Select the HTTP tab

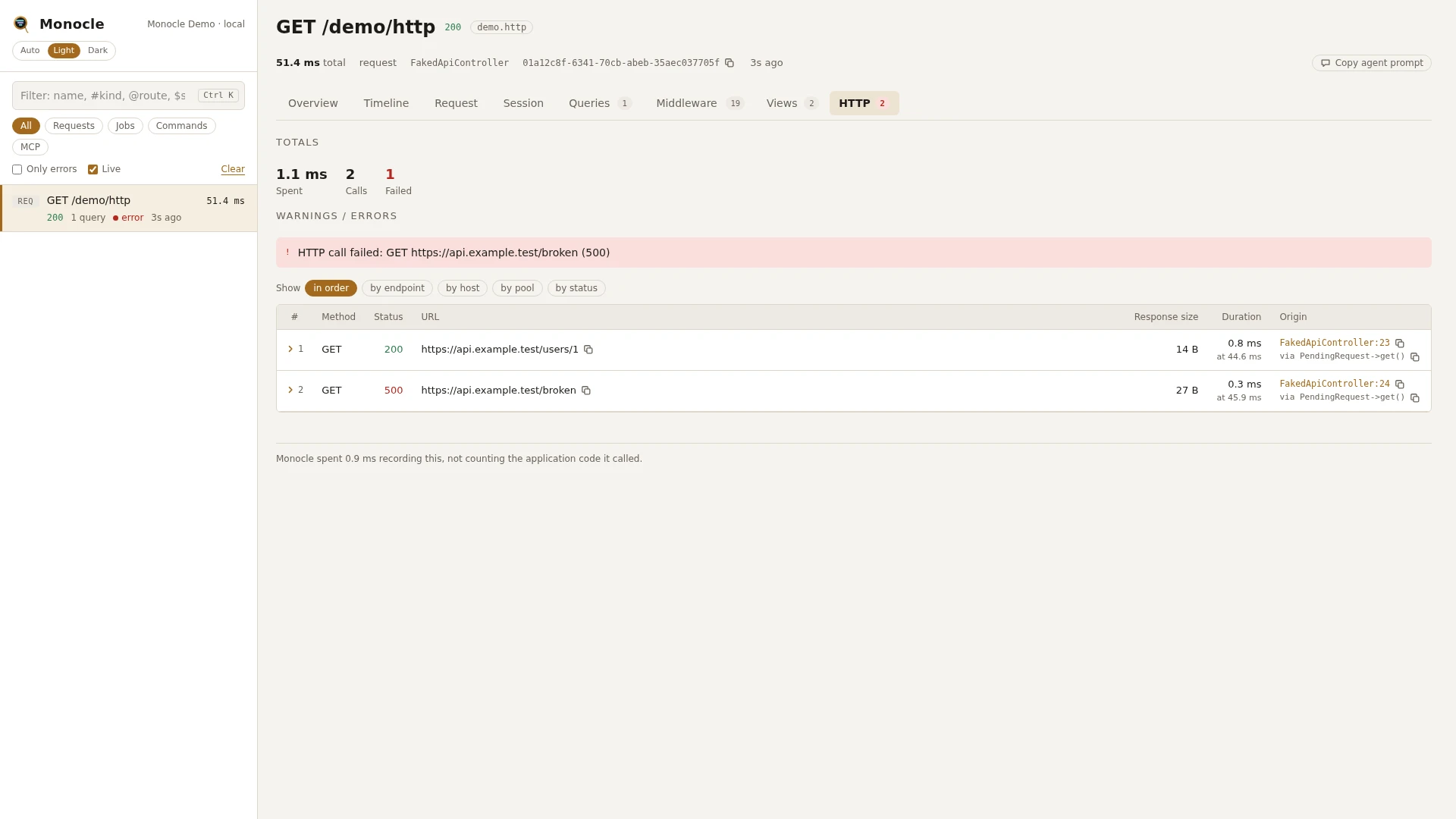(x=864, y=103)
